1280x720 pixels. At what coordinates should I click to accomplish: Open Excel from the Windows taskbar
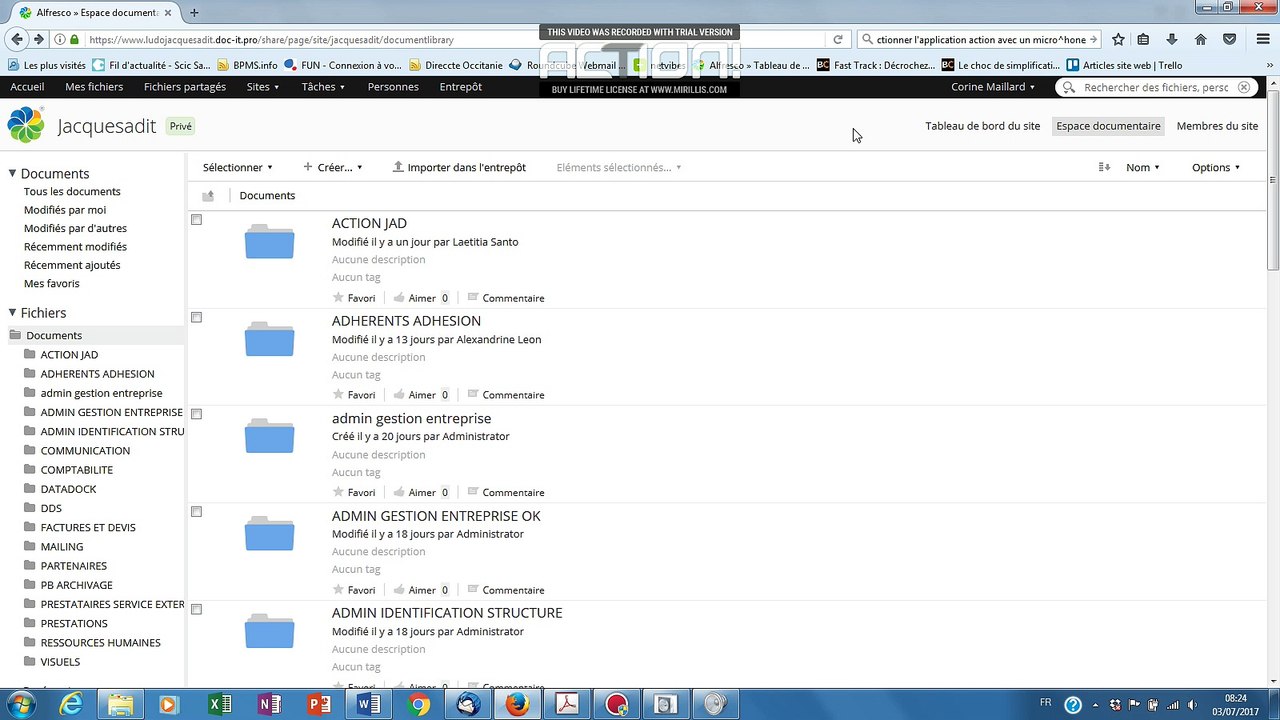click(220, 705)
